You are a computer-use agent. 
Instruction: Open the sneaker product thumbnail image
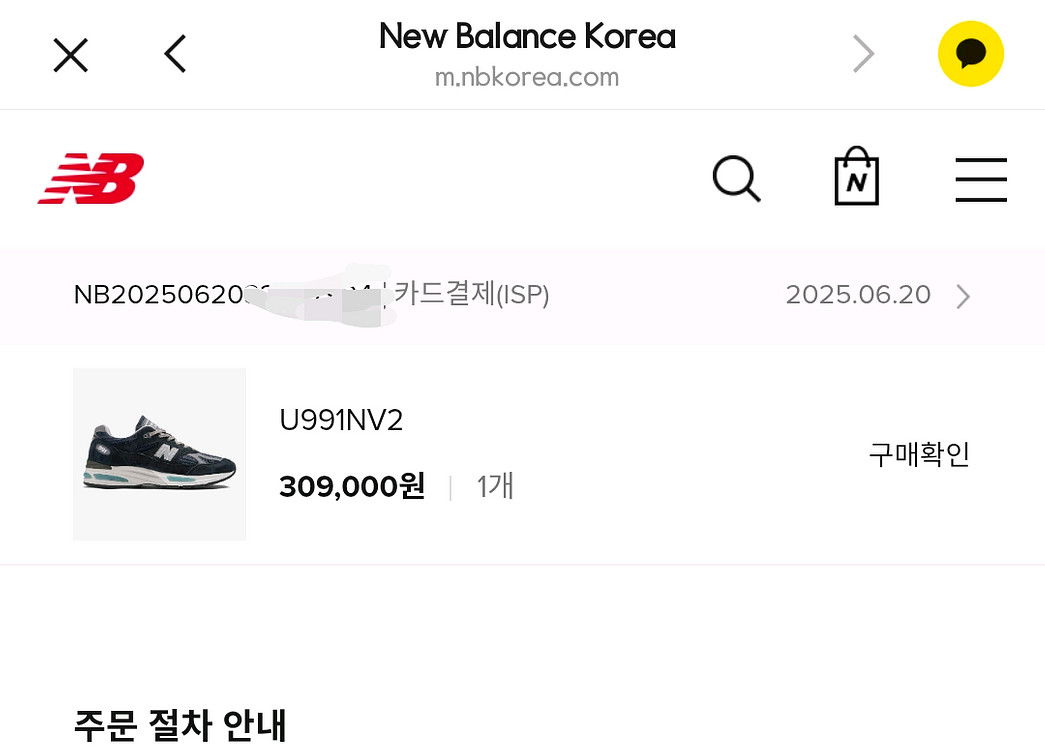tap(159, 453)
